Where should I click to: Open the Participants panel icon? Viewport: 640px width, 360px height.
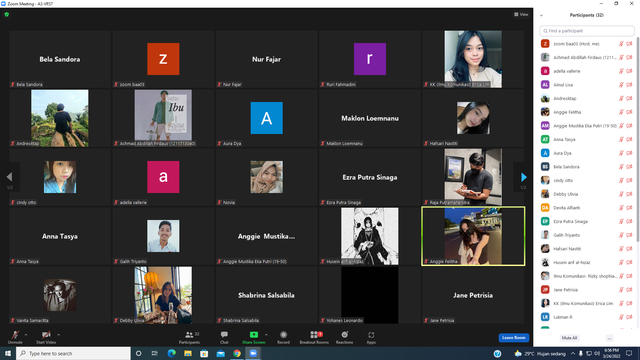(x=189, y=335)
